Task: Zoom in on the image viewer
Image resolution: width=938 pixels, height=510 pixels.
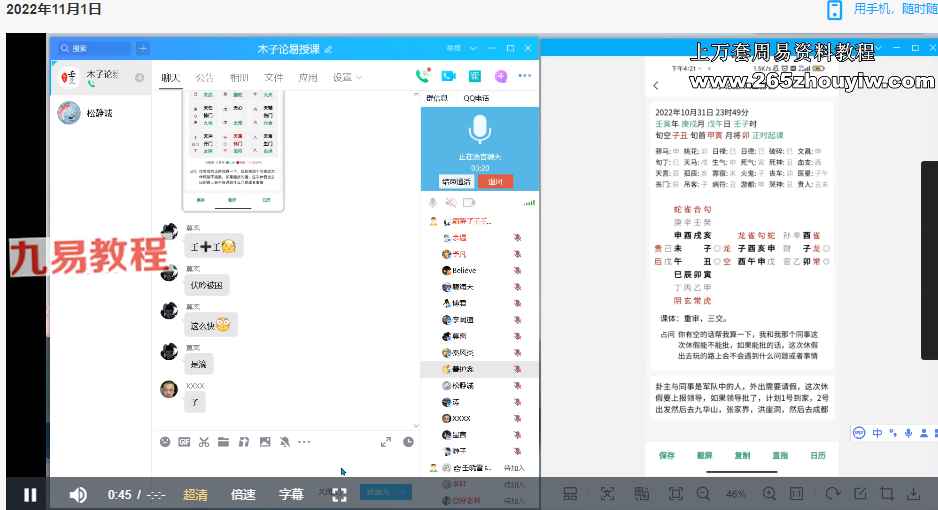Action: coord(769,494)
